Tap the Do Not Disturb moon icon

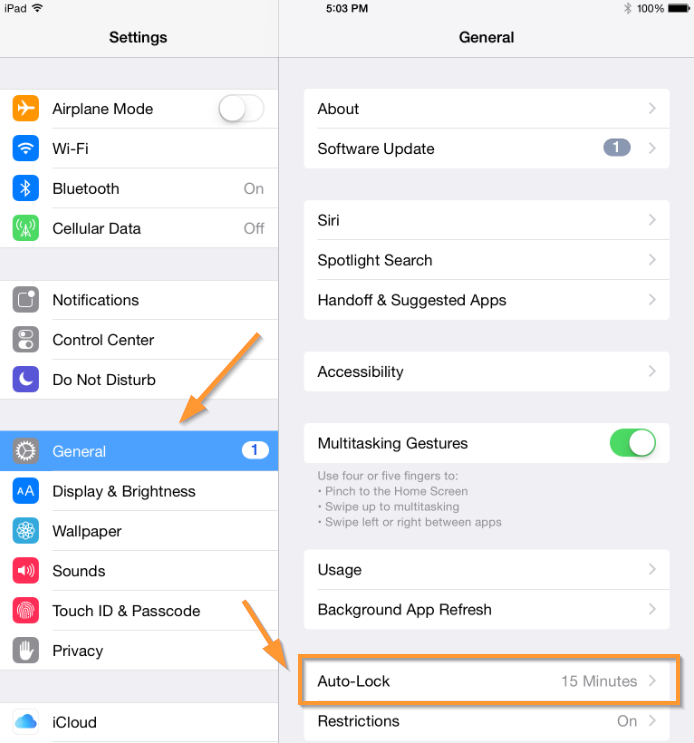click(x=26, y=379)
